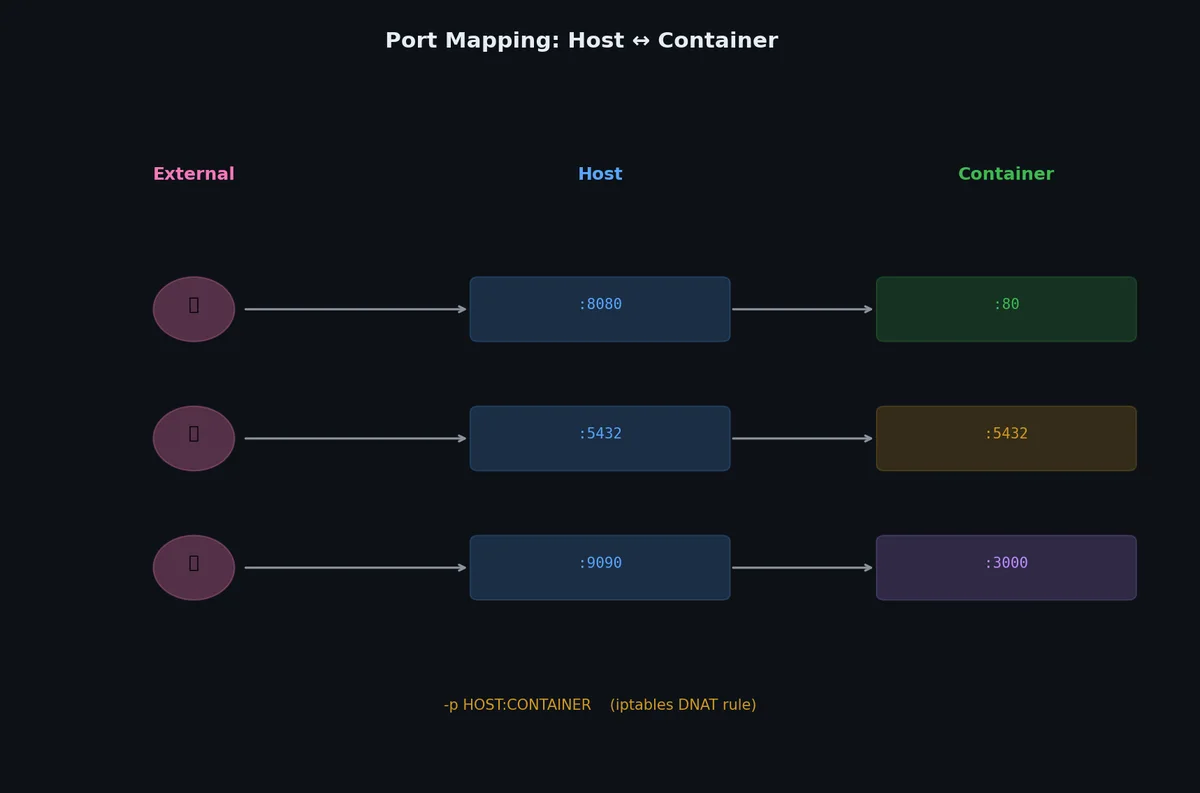Image resolution: width=1200 pixels, height=793 pixels.
Task: Click the '-p HOST:CONTAINER' text
Action: tap(517, 705)
